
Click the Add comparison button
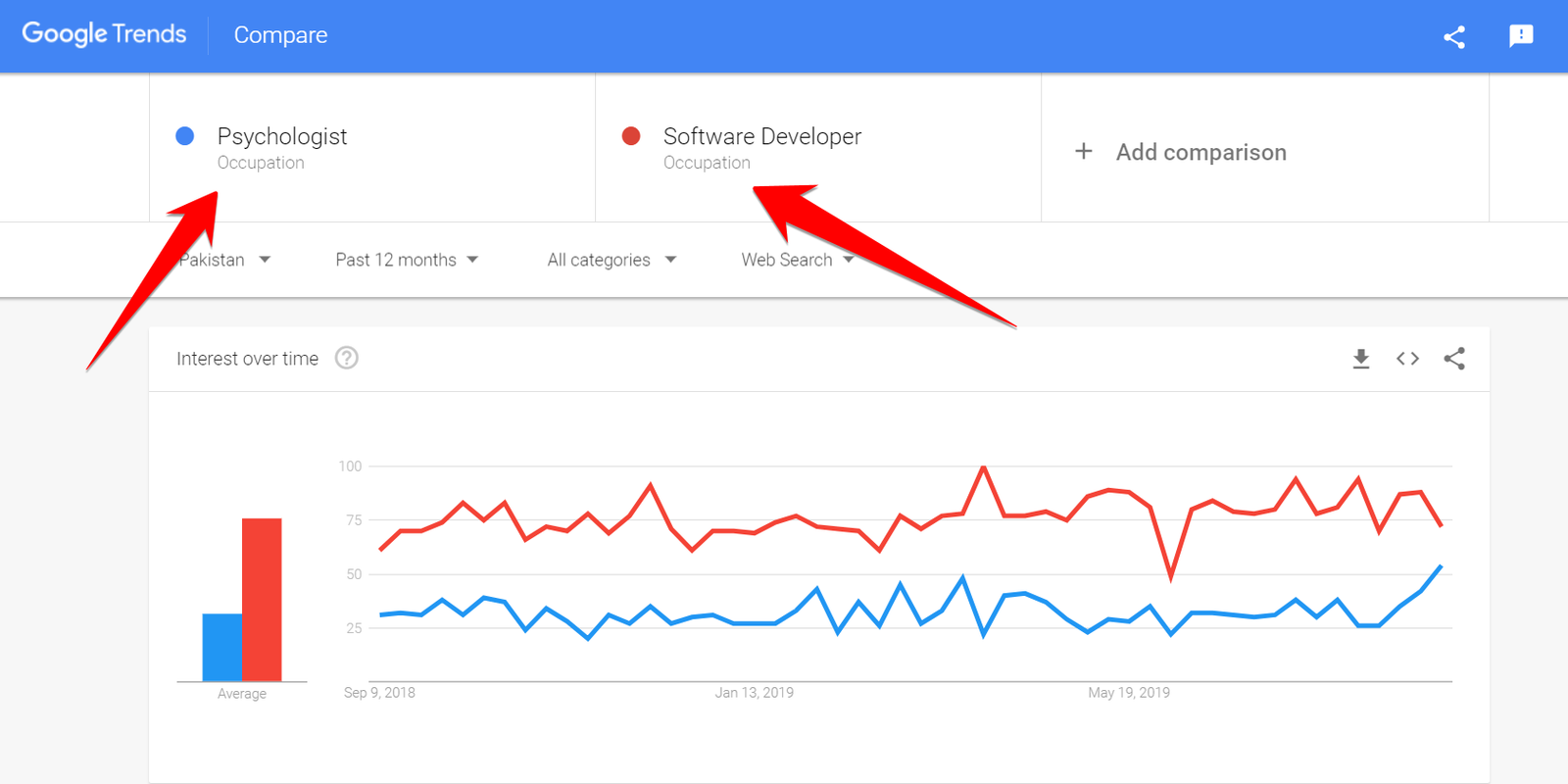pyautogui.click(x=1200, y=152)
